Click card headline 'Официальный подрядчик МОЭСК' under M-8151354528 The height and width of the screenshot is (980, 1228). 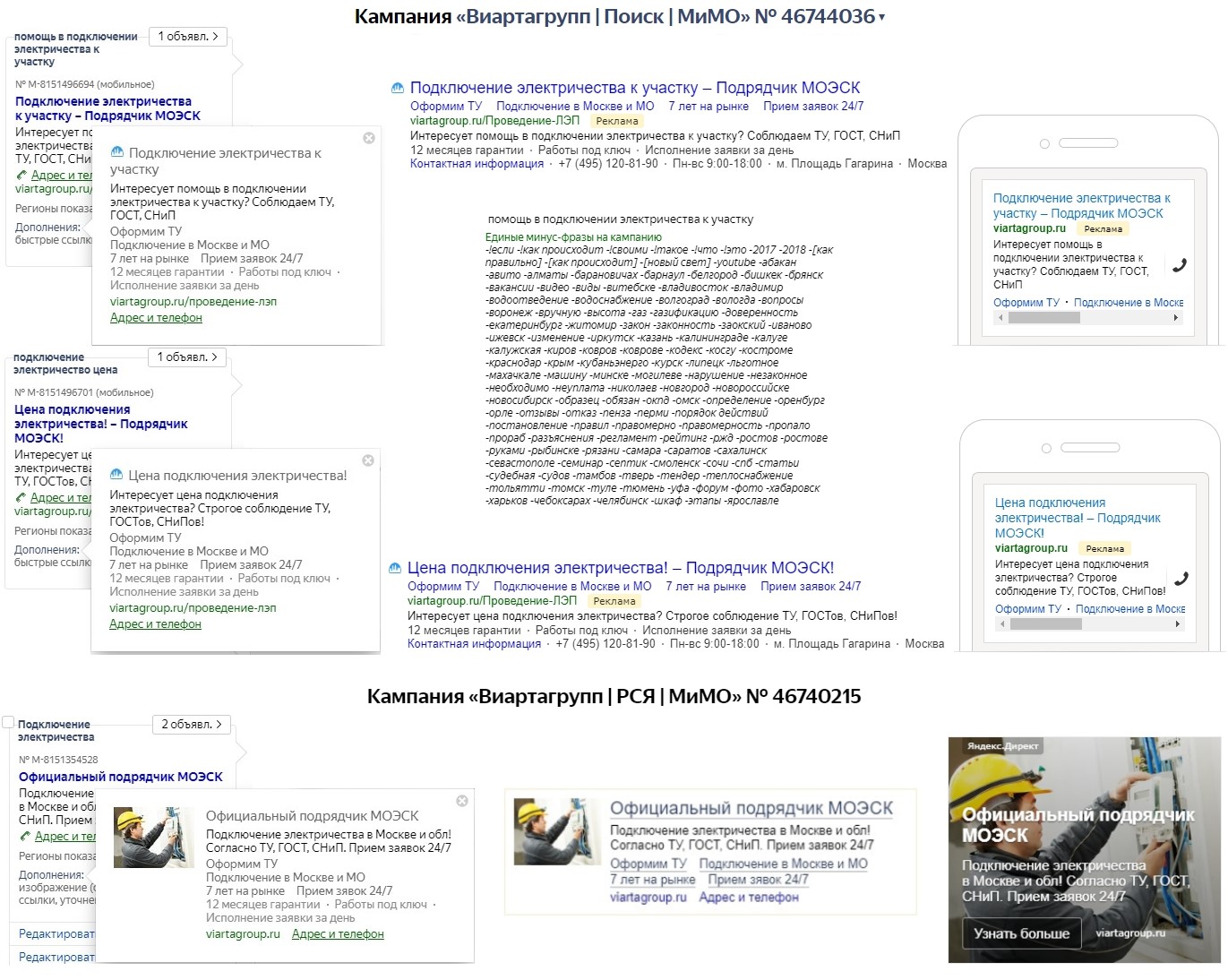click(x=121, y=778)
